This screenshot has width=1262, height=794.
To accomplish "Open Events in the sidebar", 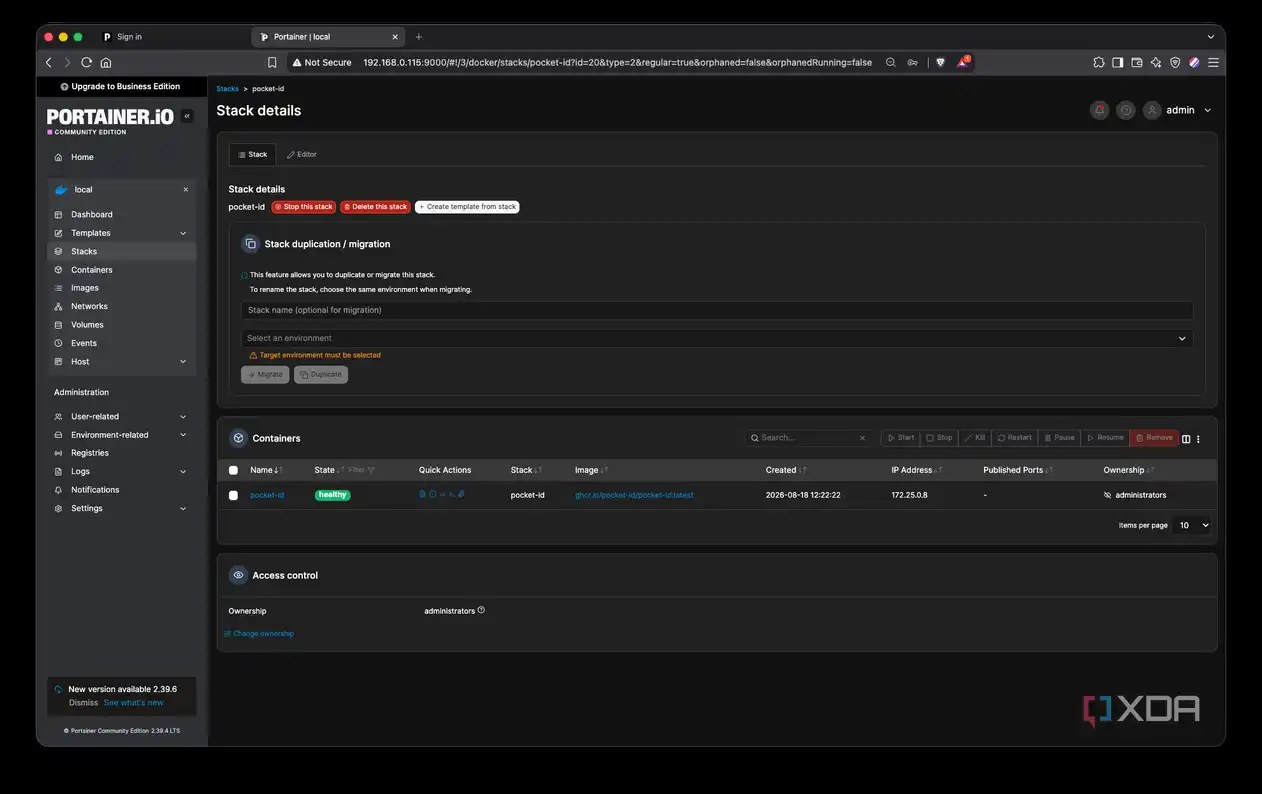I will tap(122, 343).
